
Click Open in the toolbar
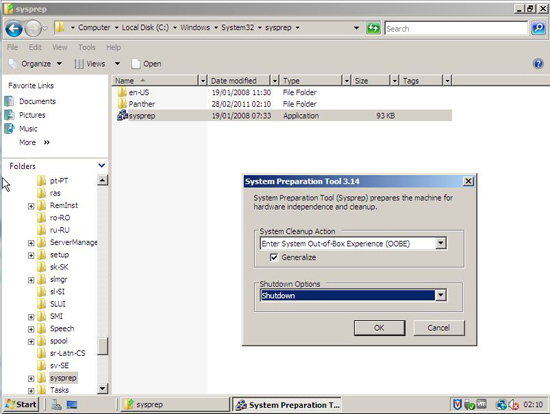(146, 64)
